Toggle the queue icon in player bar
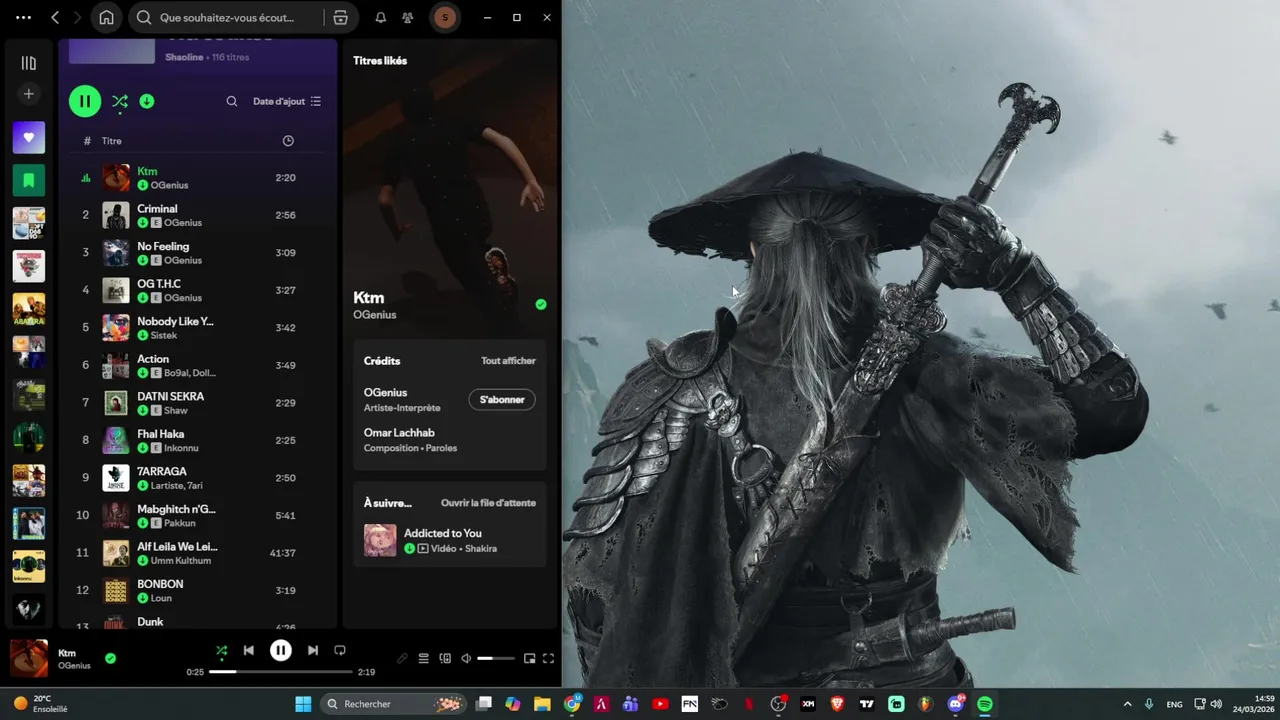The height and width of the screenshot is (720, 1280). point(424,659)
